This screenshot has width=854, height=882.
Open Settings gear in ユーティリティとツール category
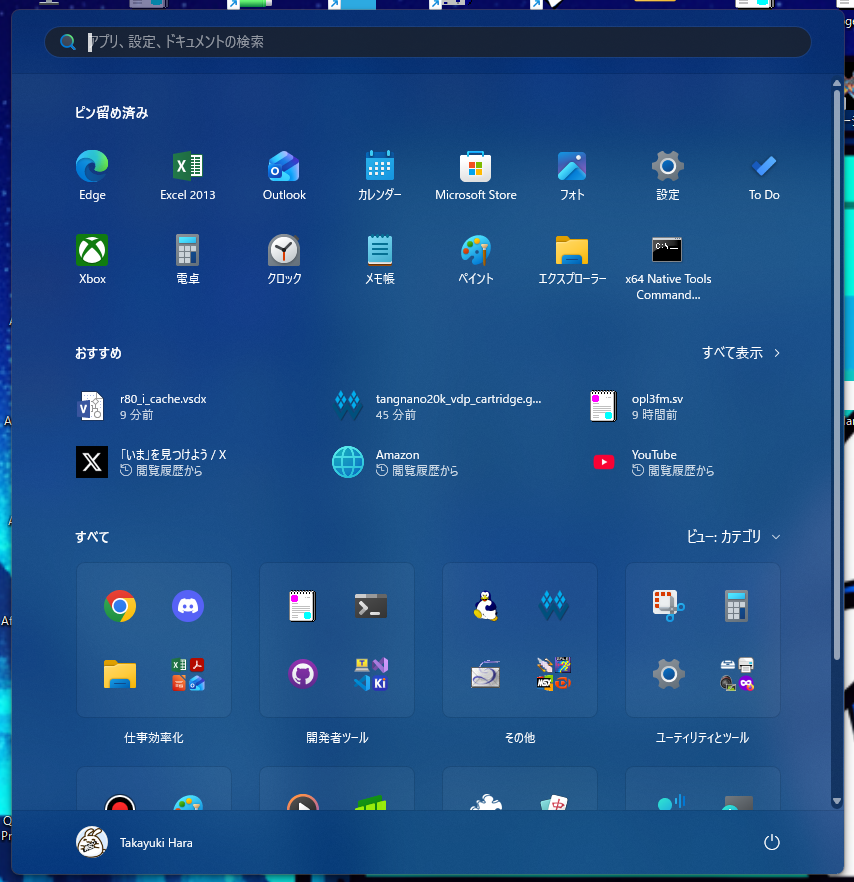click(668, 674)
